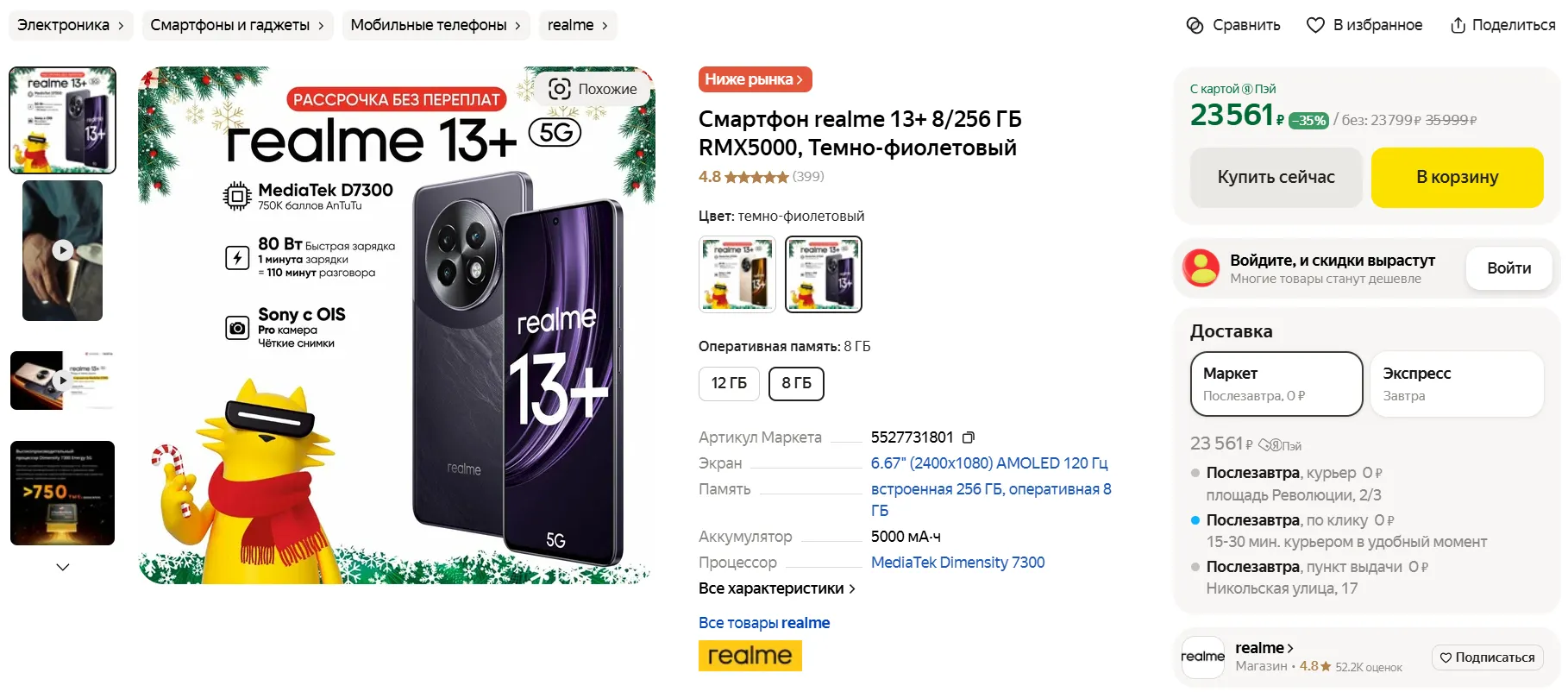Click the Compare (Сравнить) icon
The height and width of the screenshot is (692, 1568).
point(1195,25)
